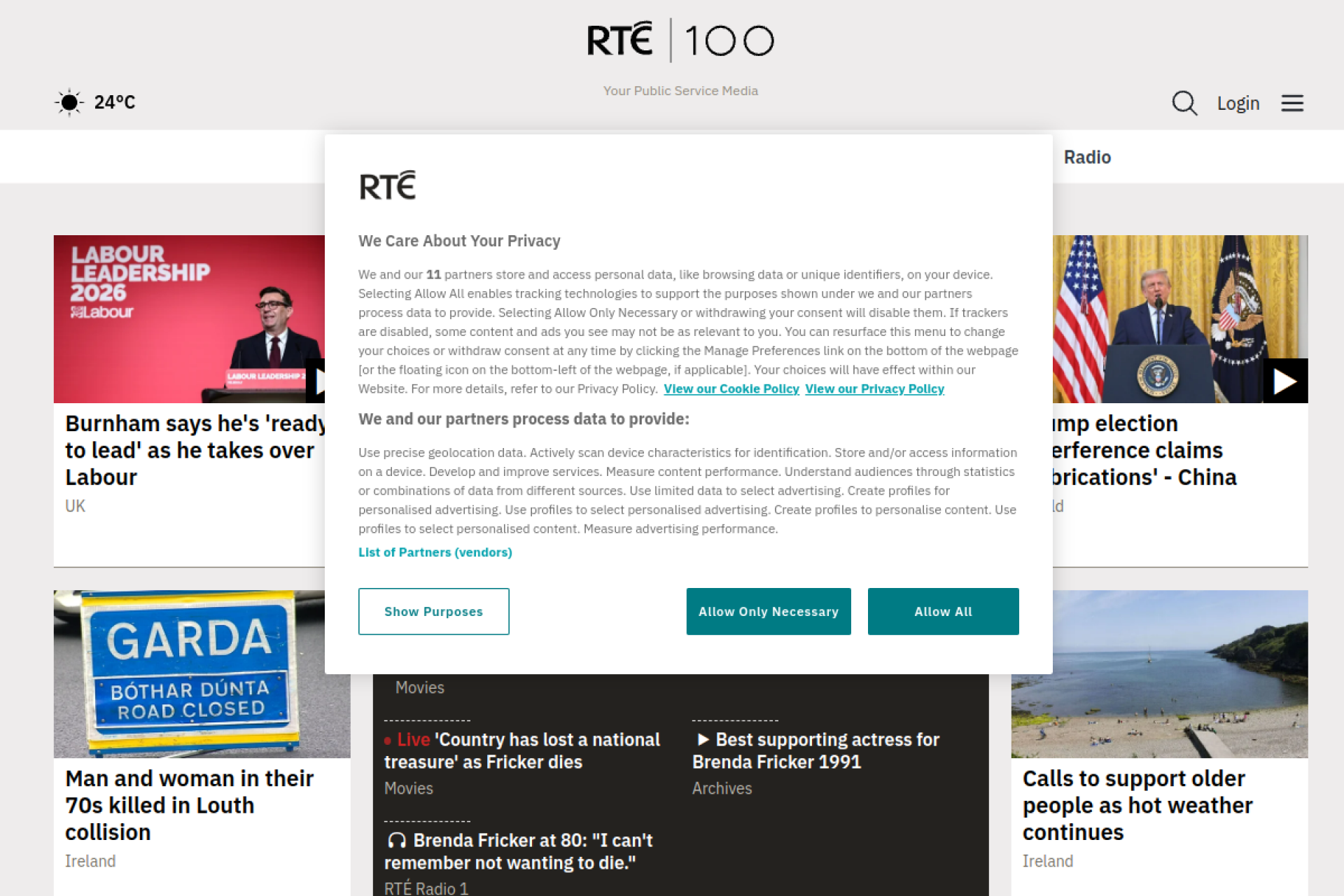Click the Archives category label

tap(722, 788)
